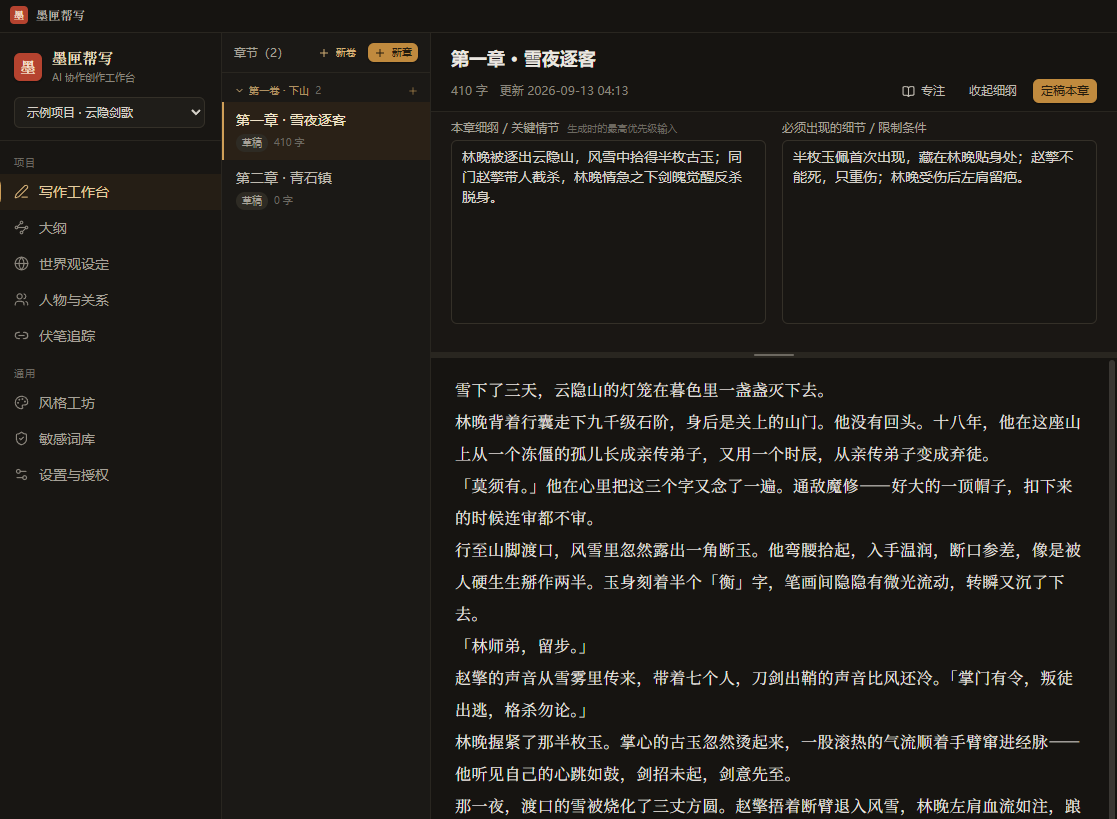Select chapter 第二章·青石镇
The image size is (1117, 819).
click(326, 189)
